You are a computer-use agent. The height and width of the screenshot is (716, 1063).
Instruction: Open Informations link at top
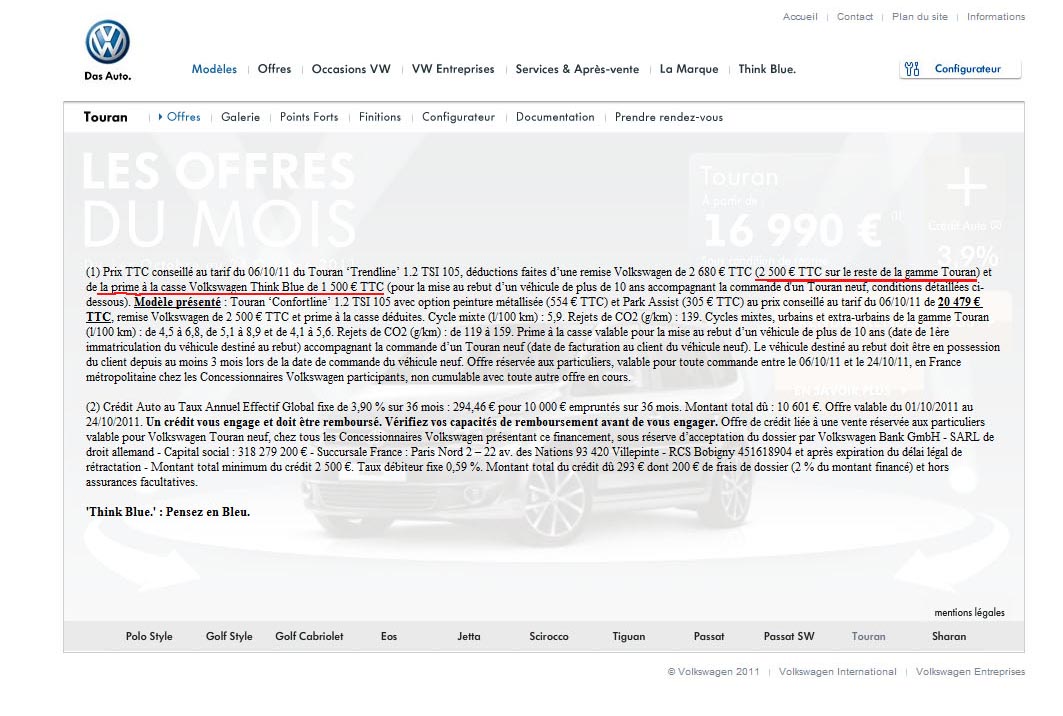tap(996, 17)
